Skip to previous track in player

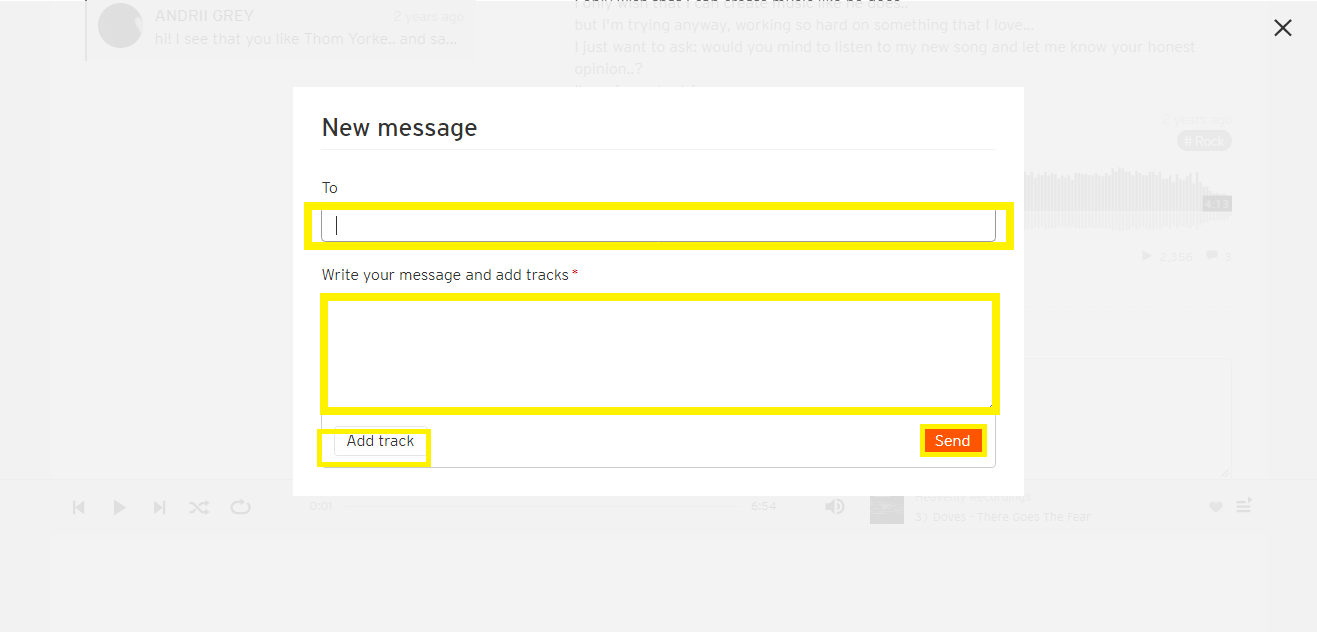click(79, 507)
